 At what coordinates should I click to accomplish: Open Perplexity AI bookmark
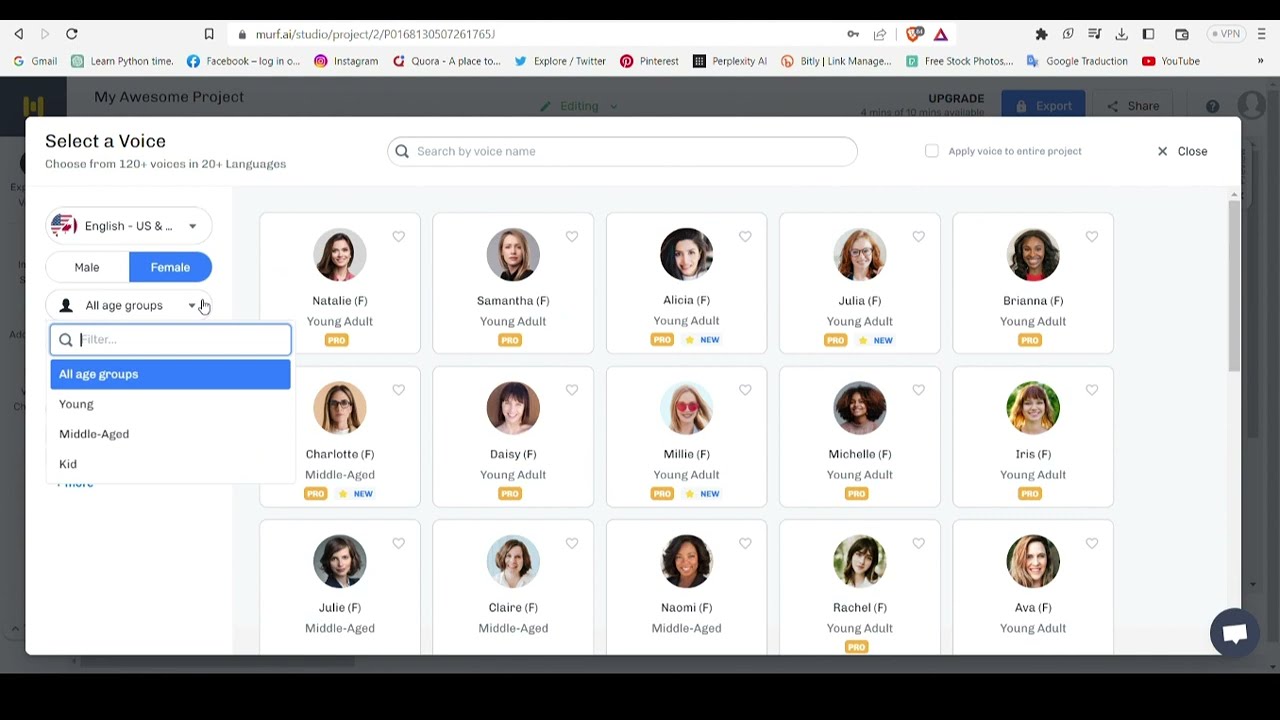click(729, 61)
